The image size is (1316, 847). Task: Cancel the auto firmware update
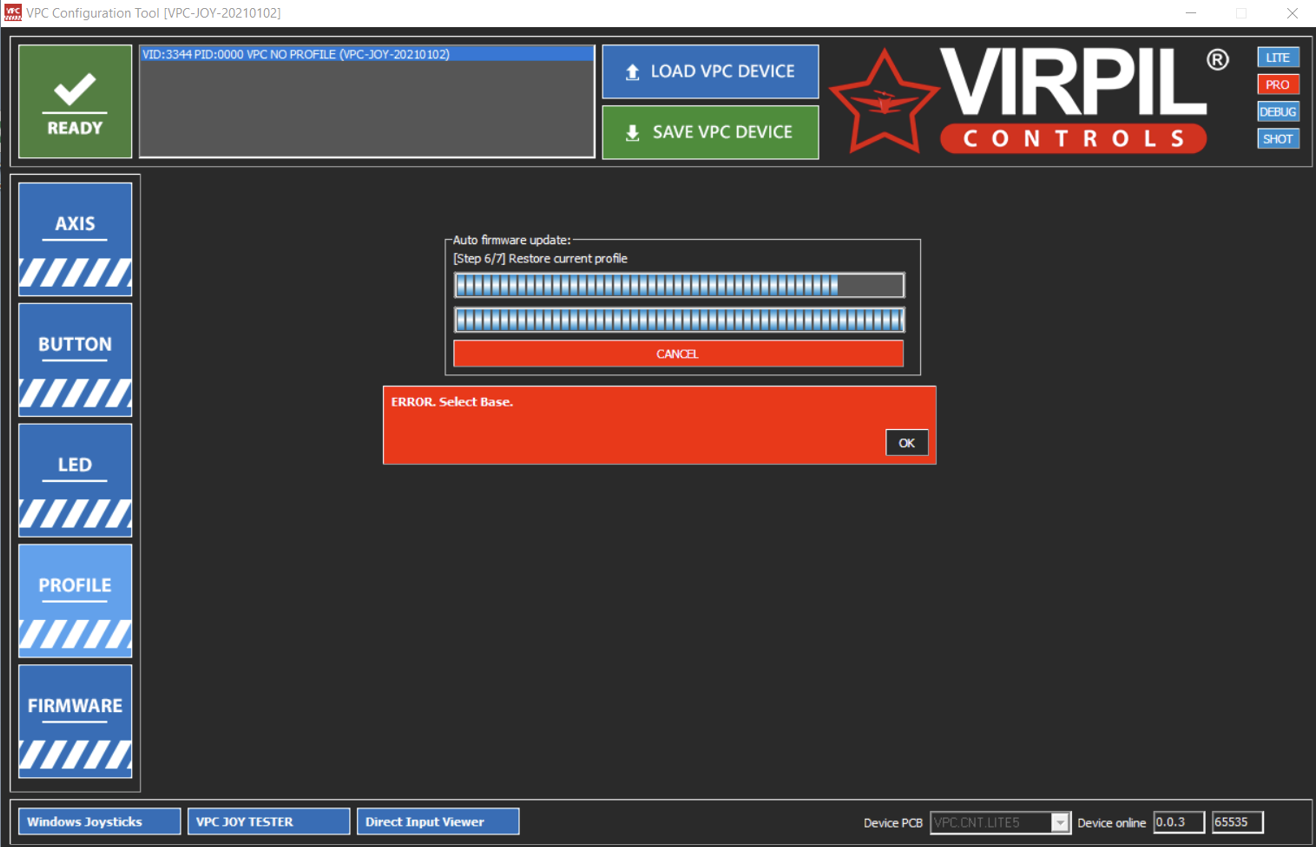point(678,354)
